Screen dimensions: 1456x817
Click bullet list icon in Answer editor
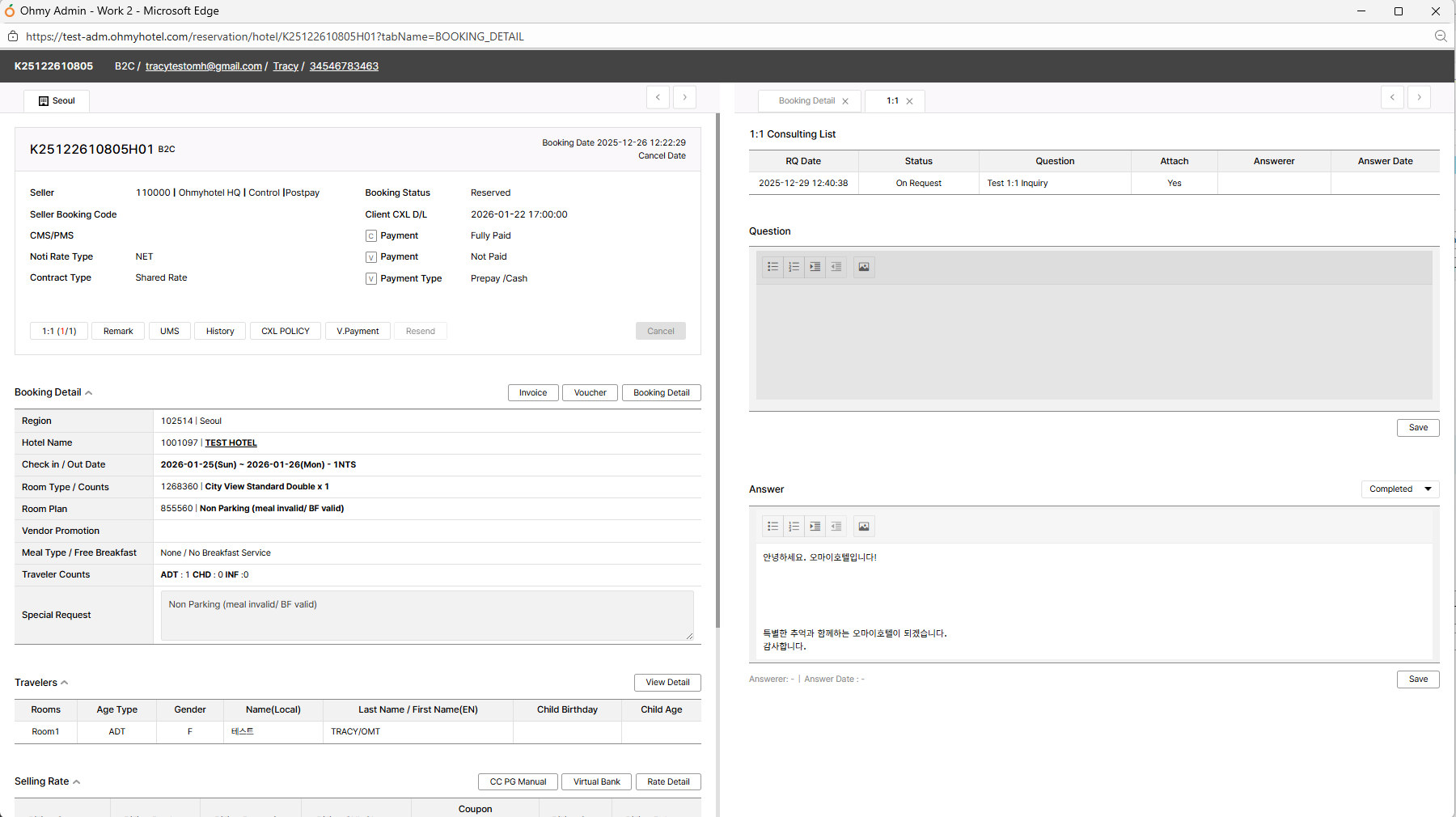[x=773, y=527]
